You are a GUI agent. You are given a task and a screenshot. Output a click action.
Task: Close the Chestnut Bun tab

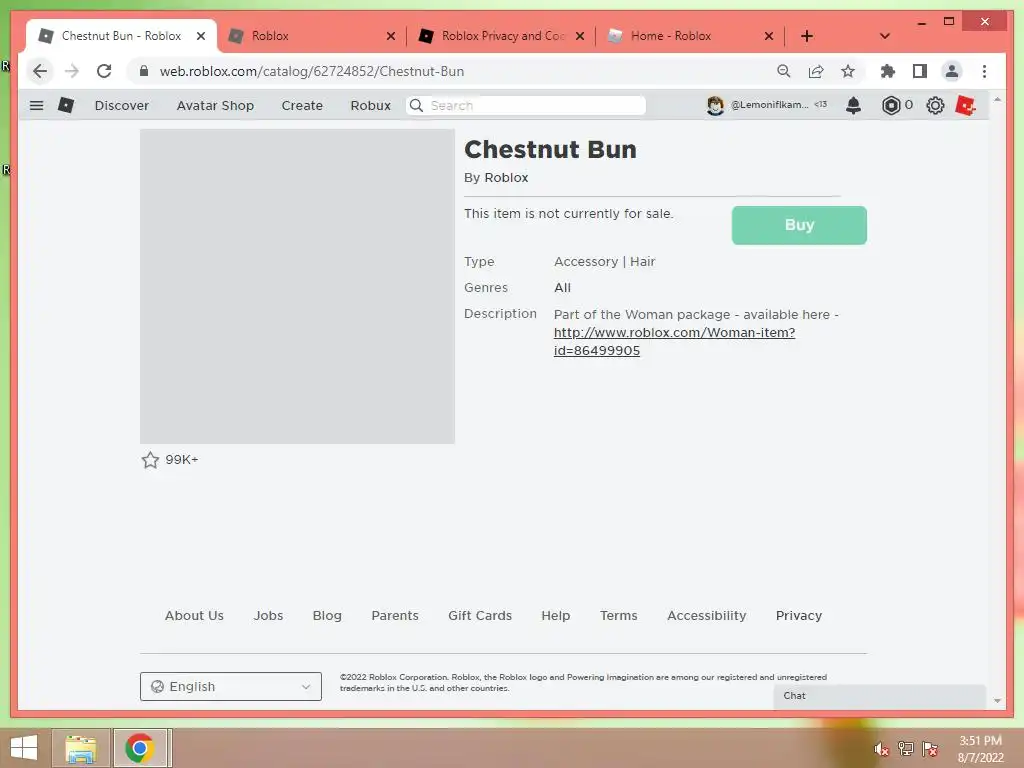coord(201,36)
